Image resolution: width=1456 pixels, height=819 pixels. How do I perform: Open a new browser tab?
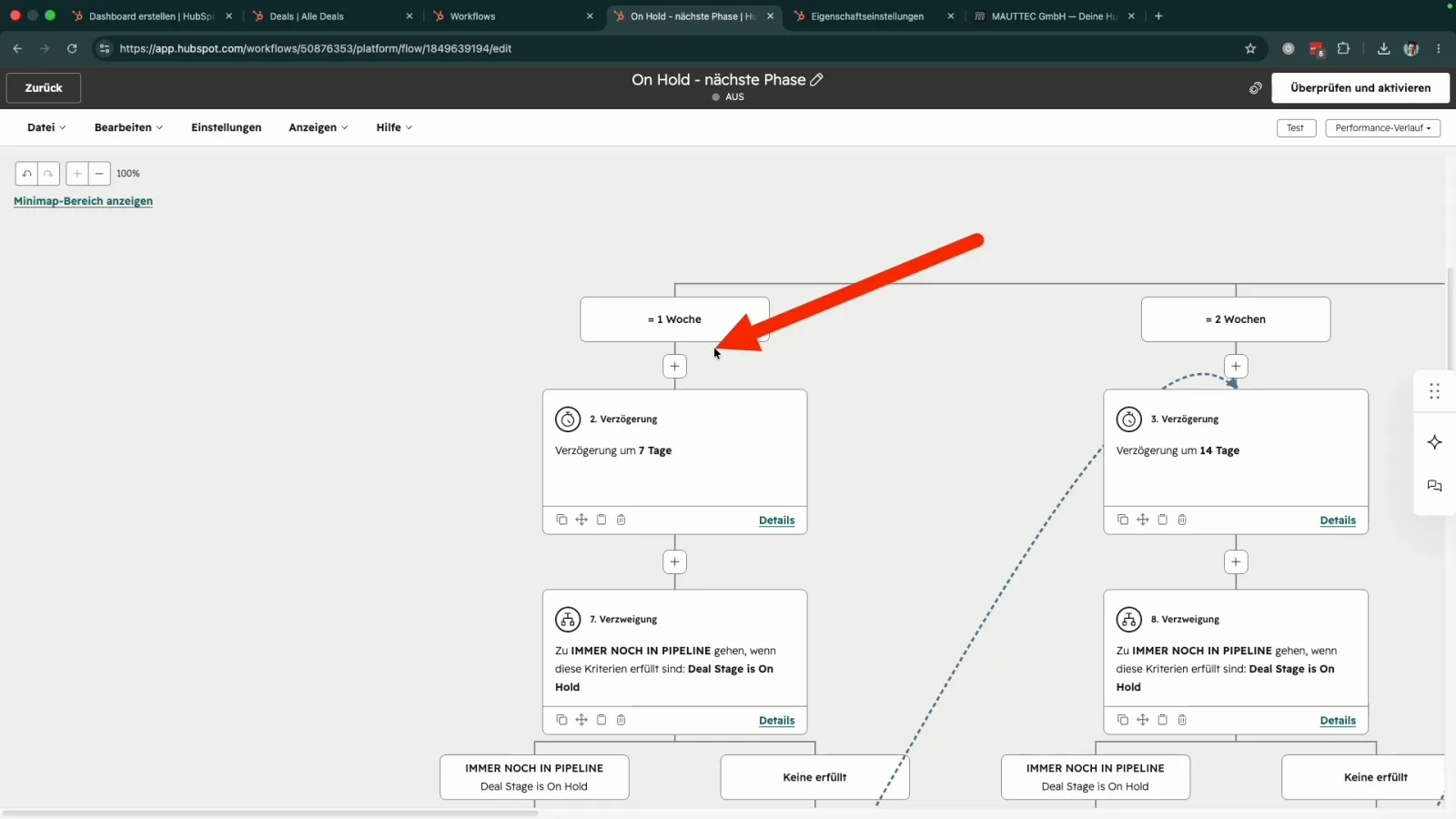[1158, 16]
